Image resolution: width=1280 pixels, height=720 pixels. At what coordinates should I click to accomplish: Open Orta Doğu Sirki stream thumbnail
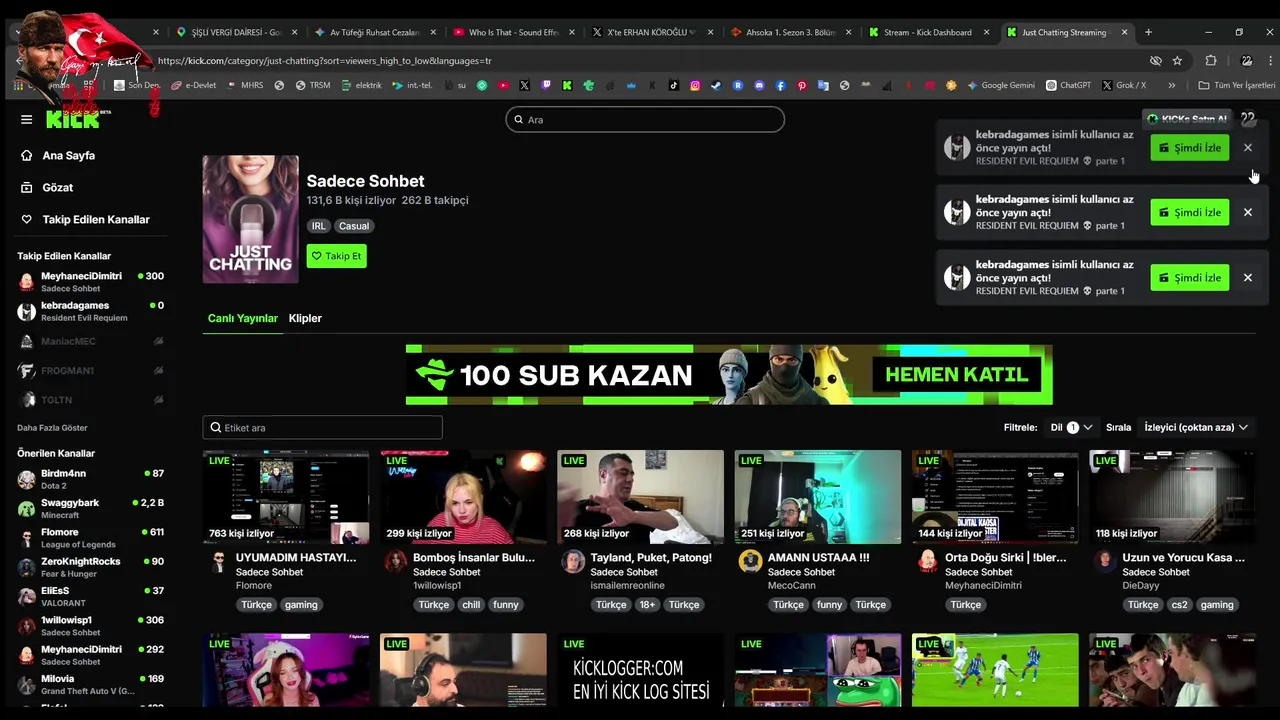pos(995,497)
